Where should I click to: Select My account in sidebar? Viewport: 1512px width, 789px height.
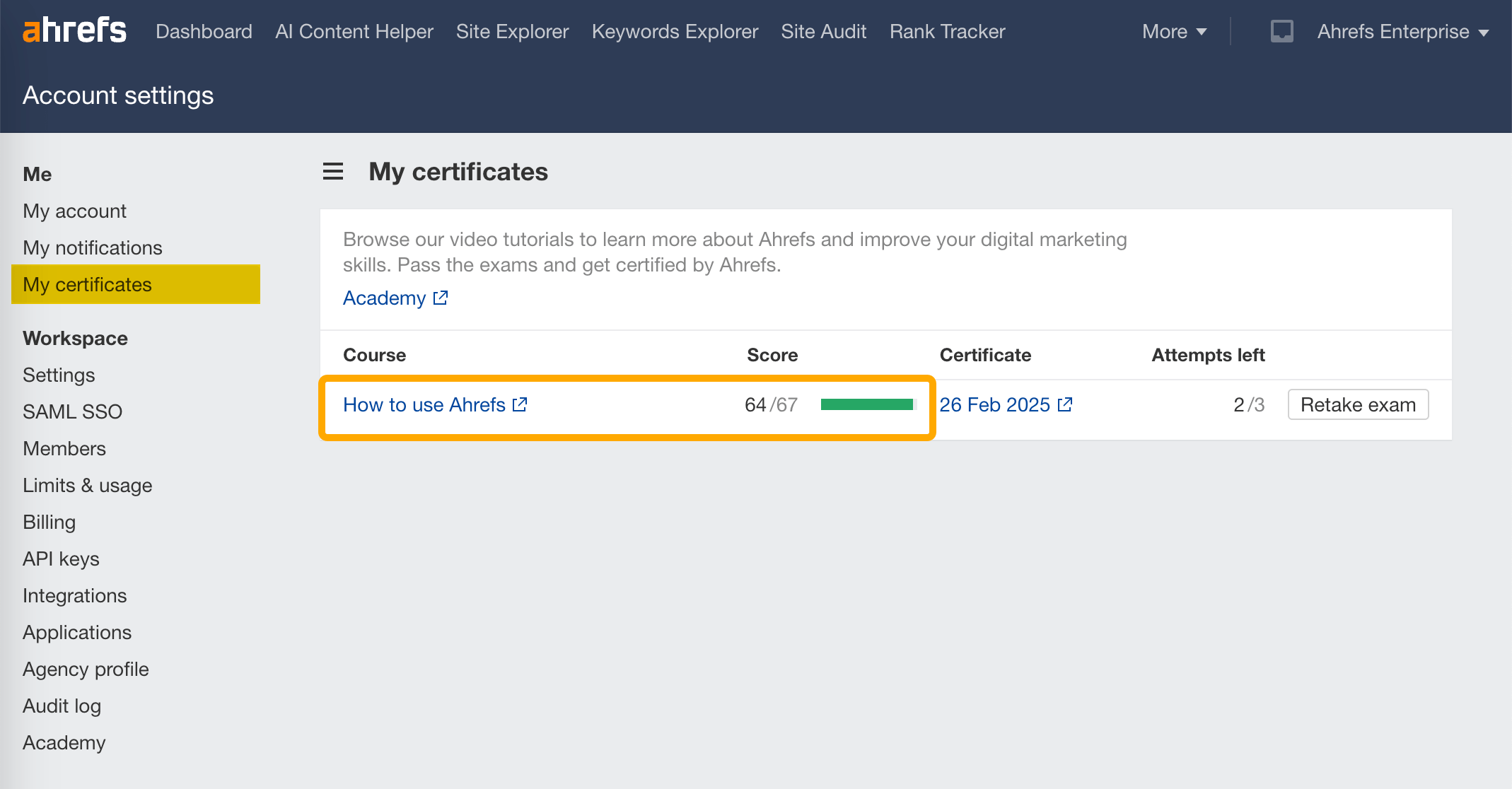(x=74, y=211)
